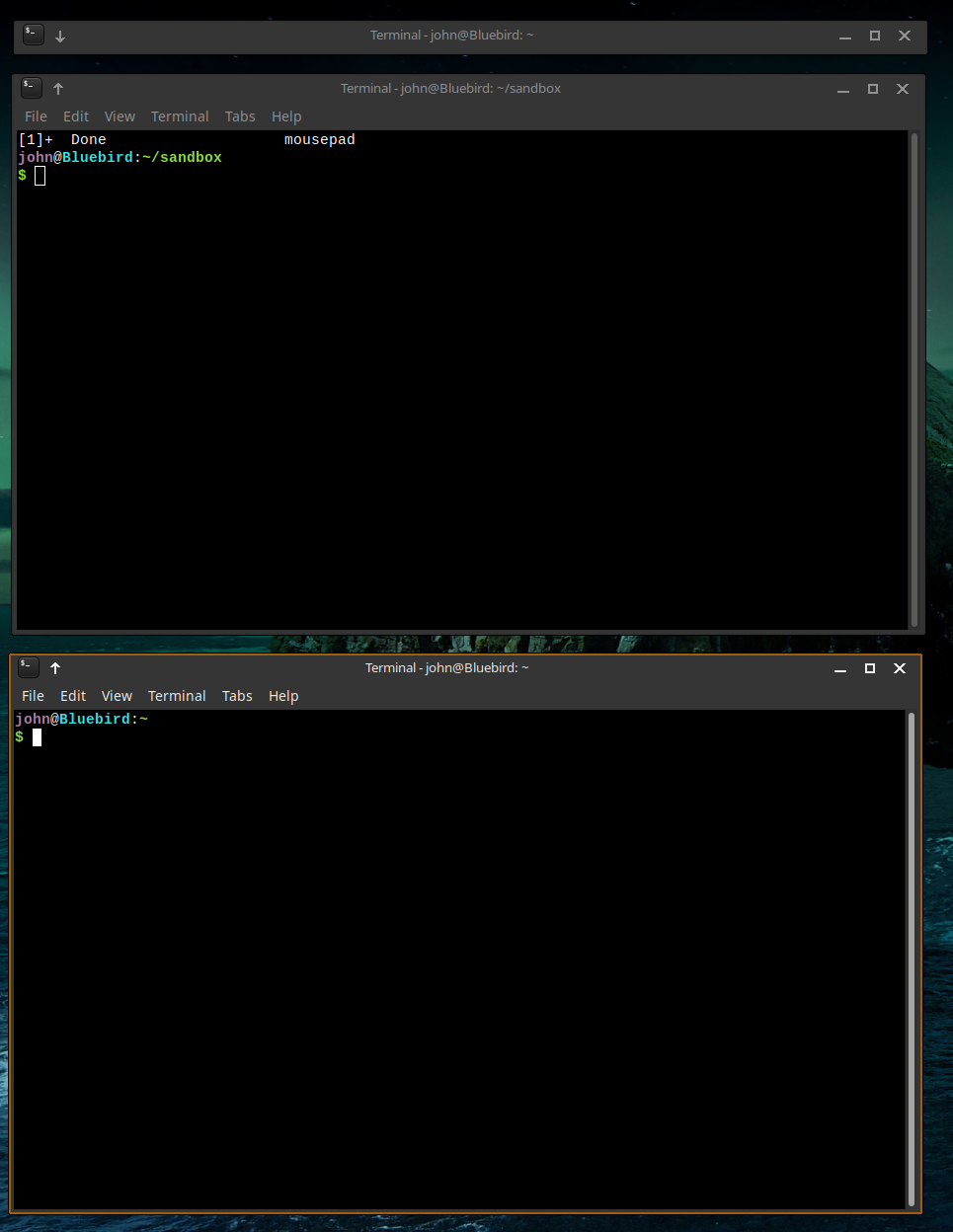Click terminal app icon in bottom window
The image size is (953, 1232).
[29, 667]
